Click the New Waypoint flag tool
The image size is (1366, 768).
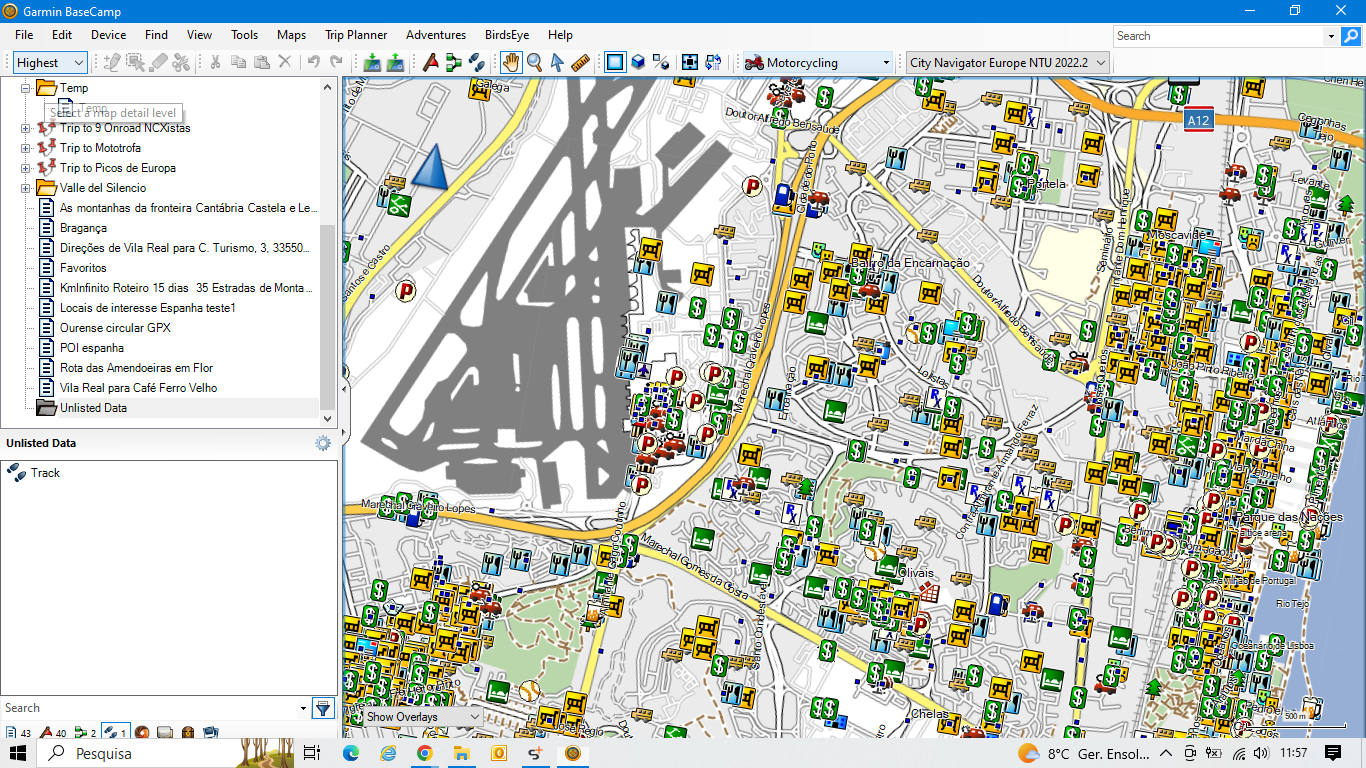point(430,62)
